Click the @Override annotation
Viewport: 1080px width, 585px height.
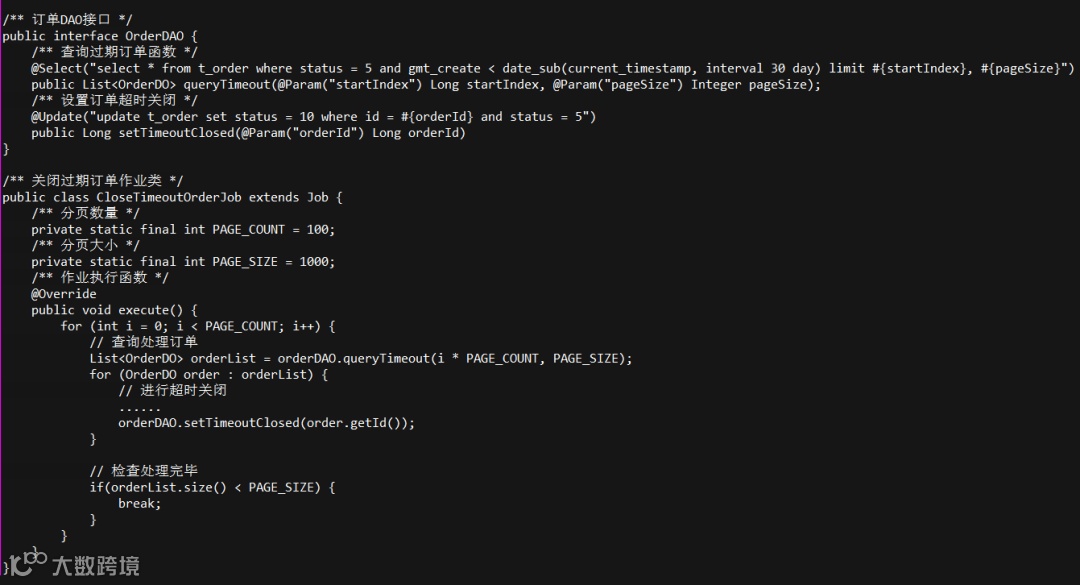click(x=63, y=294)
